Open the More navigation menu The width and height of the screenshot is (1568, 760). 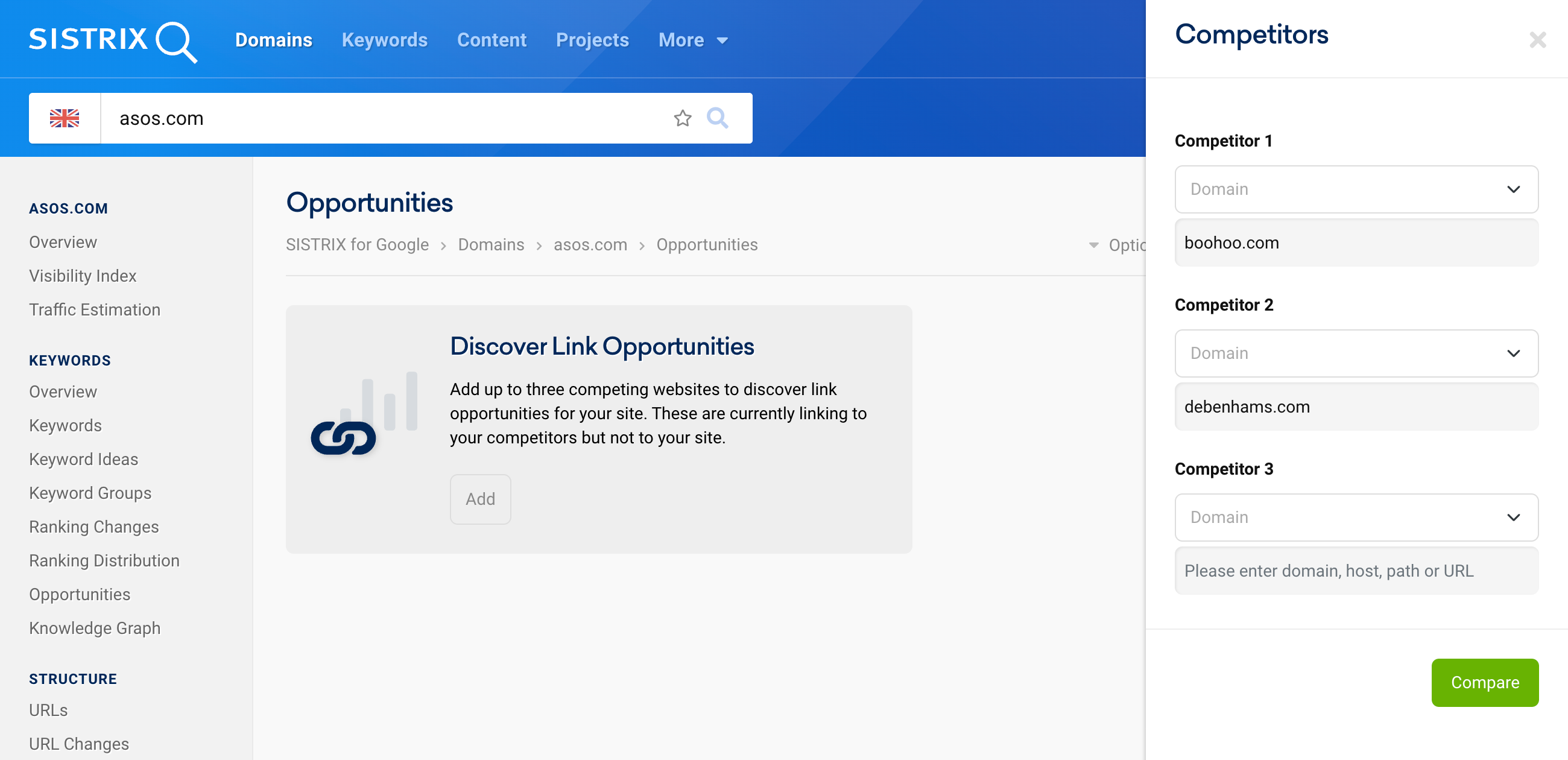693,40
